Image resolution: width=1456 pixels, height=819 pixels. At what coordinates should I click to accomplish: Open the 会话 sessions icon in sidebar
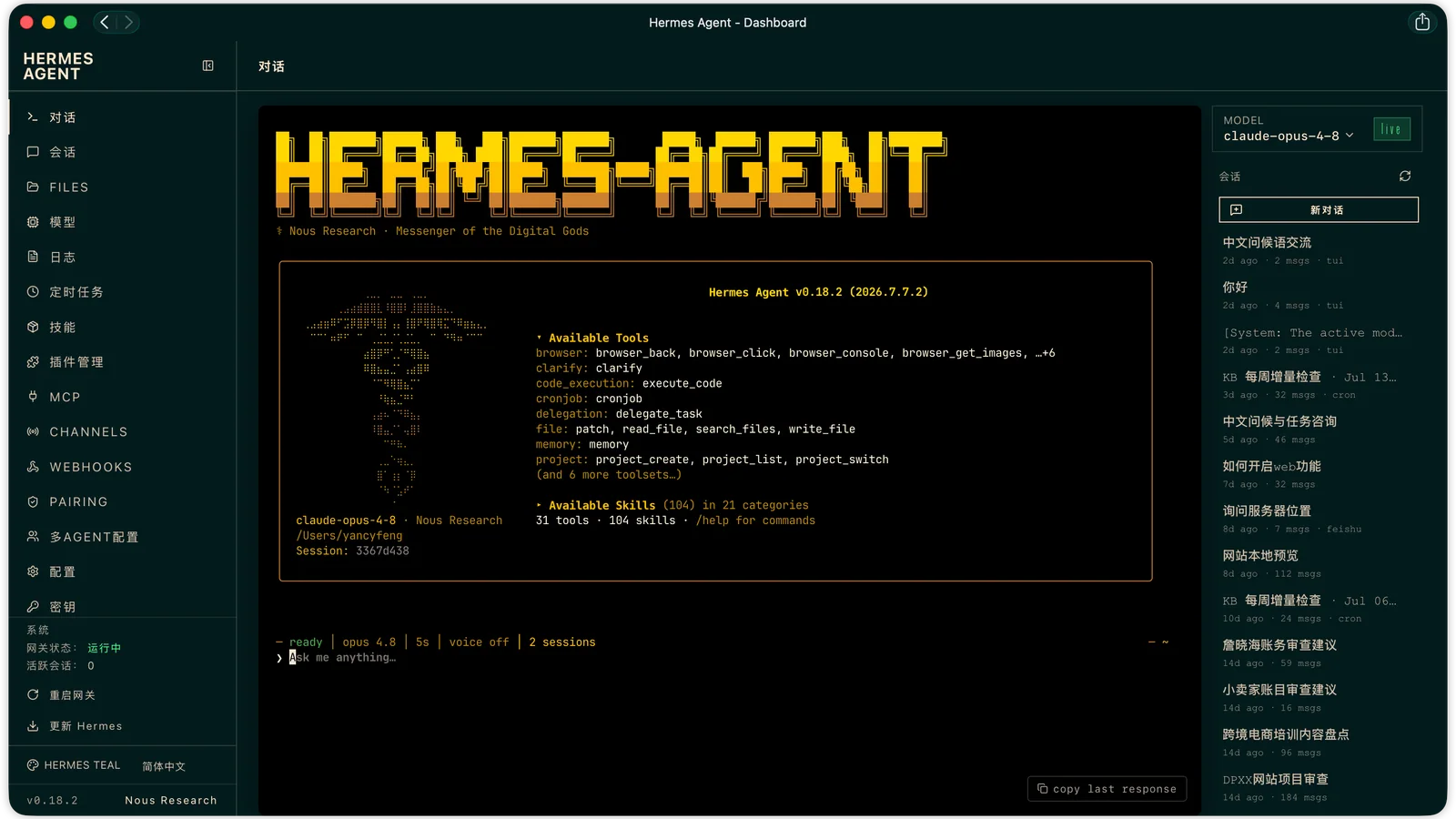click(33, 152)
